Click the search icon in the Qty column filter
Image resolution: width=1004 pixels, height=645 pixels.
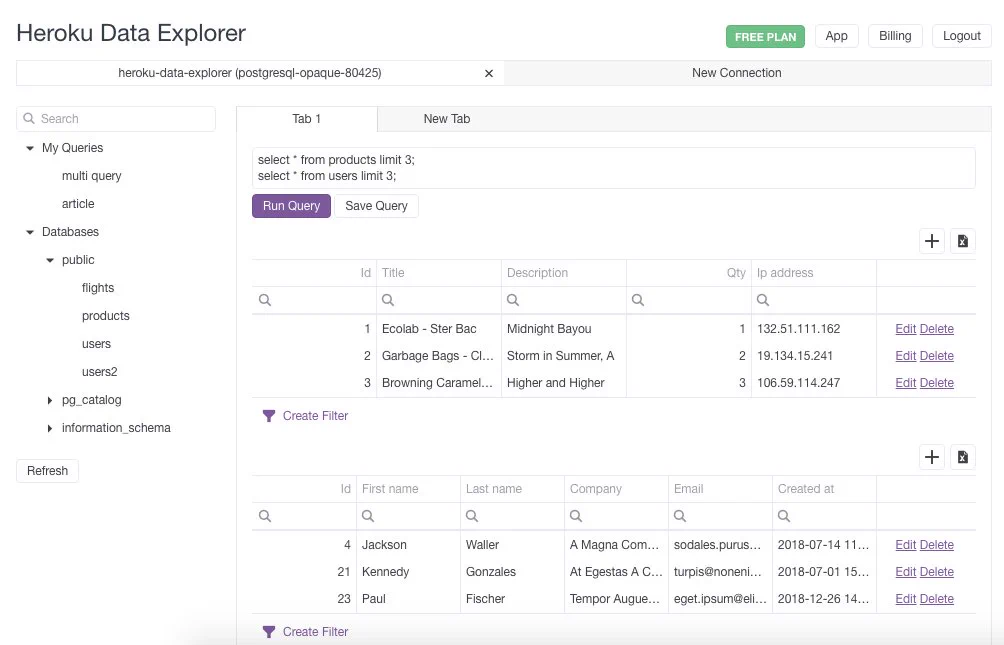click(x=638, y=300)
